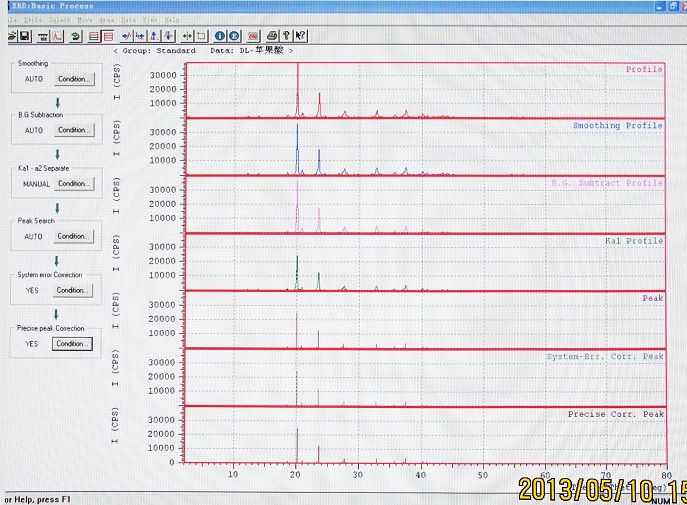Click Condition for System error Correction
The width and height of the screenshot is (687, 505).
pos(73,290)
